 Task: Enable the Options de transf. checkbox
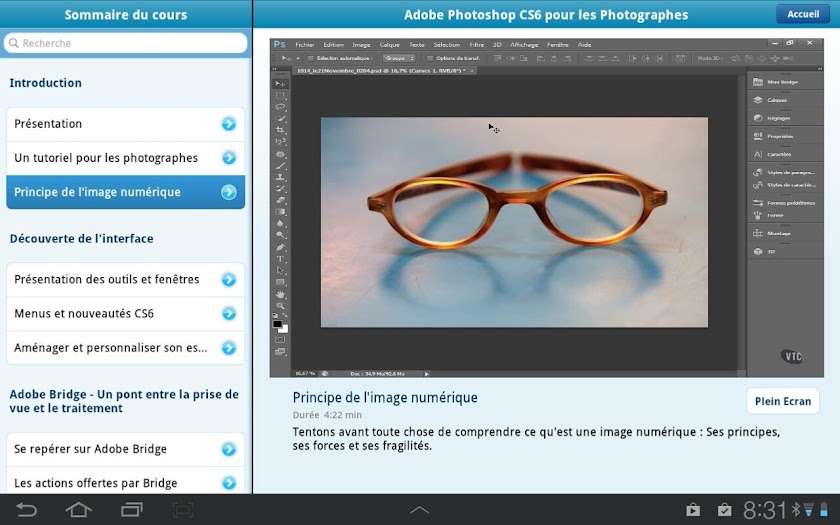[x=430, y=58]
